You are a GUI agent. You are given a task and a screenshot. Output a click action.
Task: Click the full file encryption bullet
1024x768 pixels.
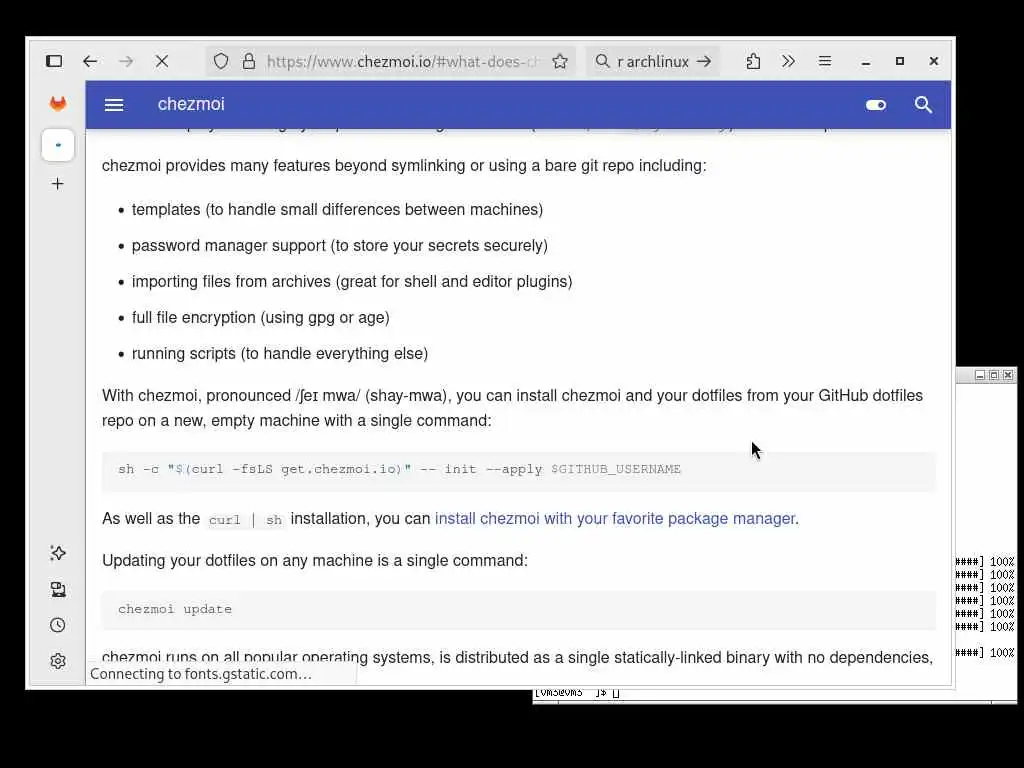(x=261, y=317)
